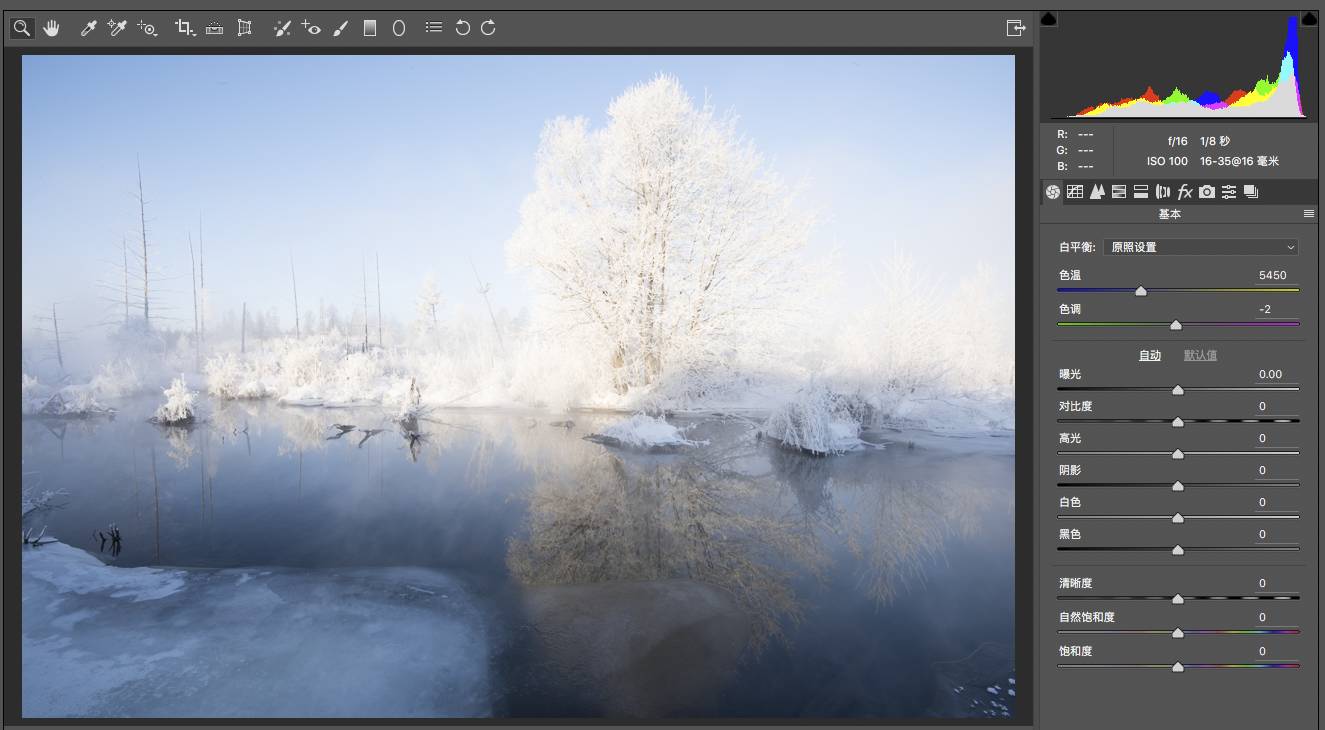Activate the Color Sampler tool
Viewport: 1325px width, 730px height.
pos(117,28)
